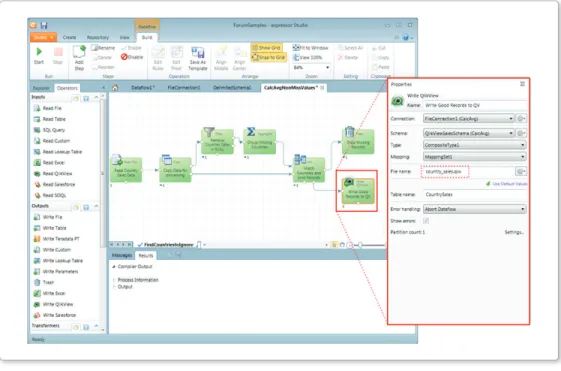Click Save As Template in Operators group
The image size is (561, 371).
click(197, 59)
